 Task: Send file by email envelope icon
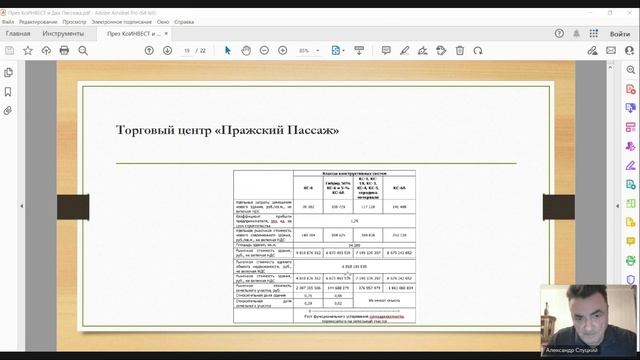point(611,51)
